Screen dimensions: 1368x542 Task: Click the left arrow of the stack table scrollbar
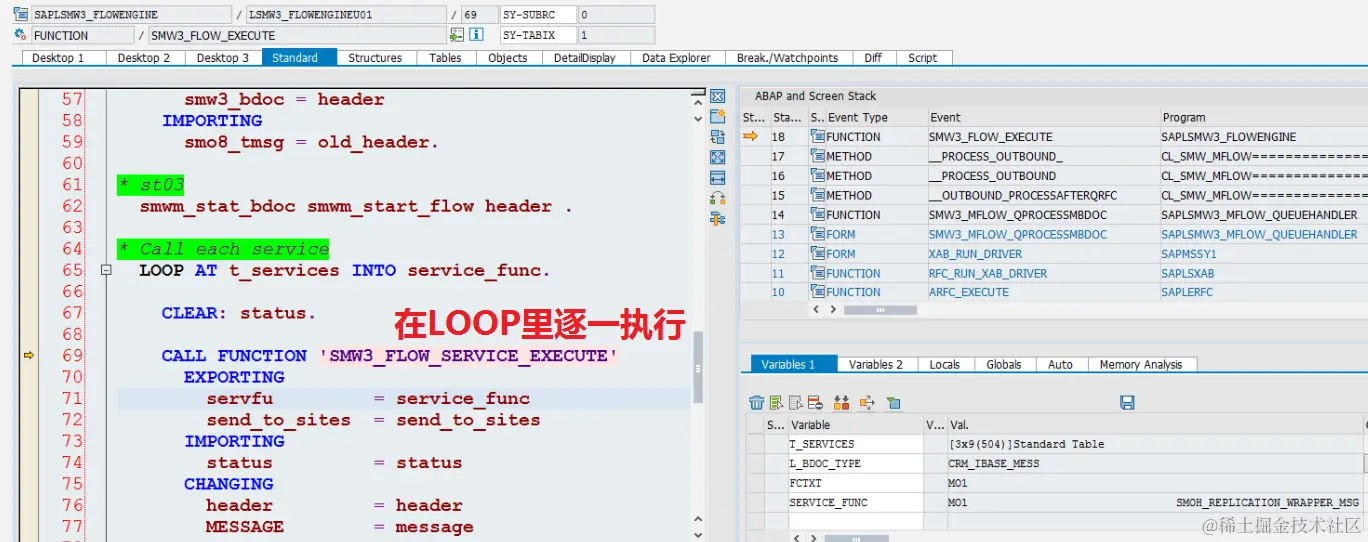coord(817,310)
